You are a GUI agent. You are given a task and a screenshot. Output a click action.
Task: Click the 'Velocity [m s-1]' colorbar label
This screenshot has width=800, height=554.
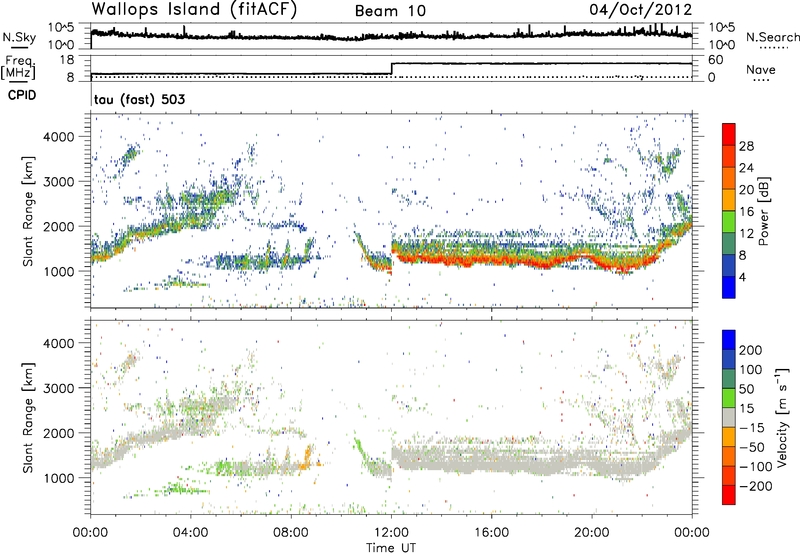point(783,417)
